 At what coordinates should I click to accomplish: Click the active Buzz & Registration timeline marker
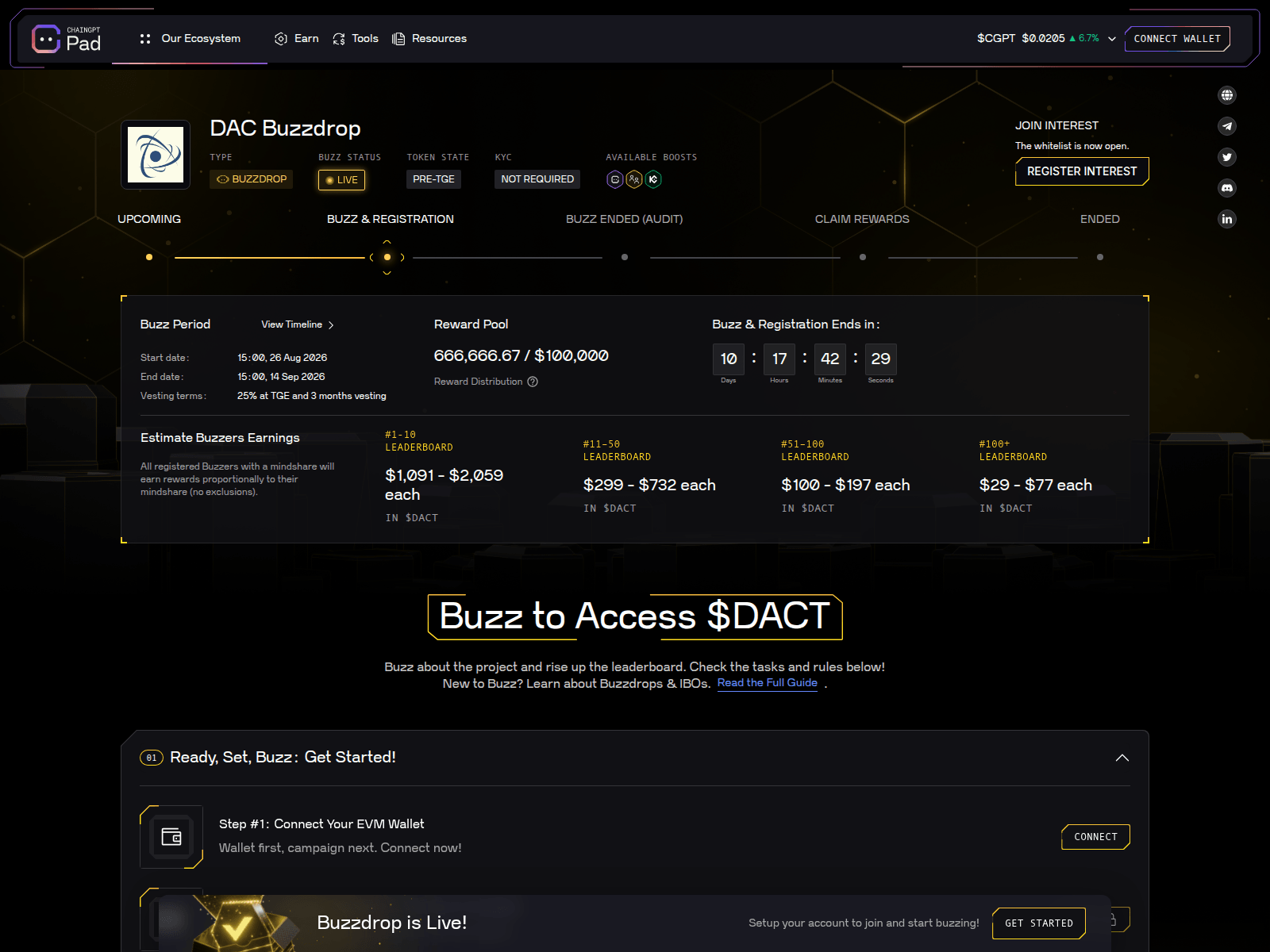387,257
